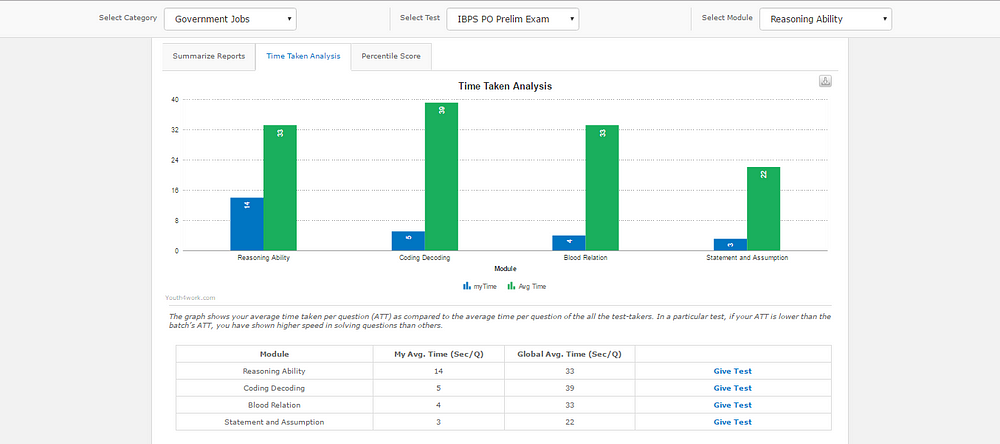Click the Time Taken Analysis chart title
Screen dimensions: 1000x444
(x=505, y=86)
